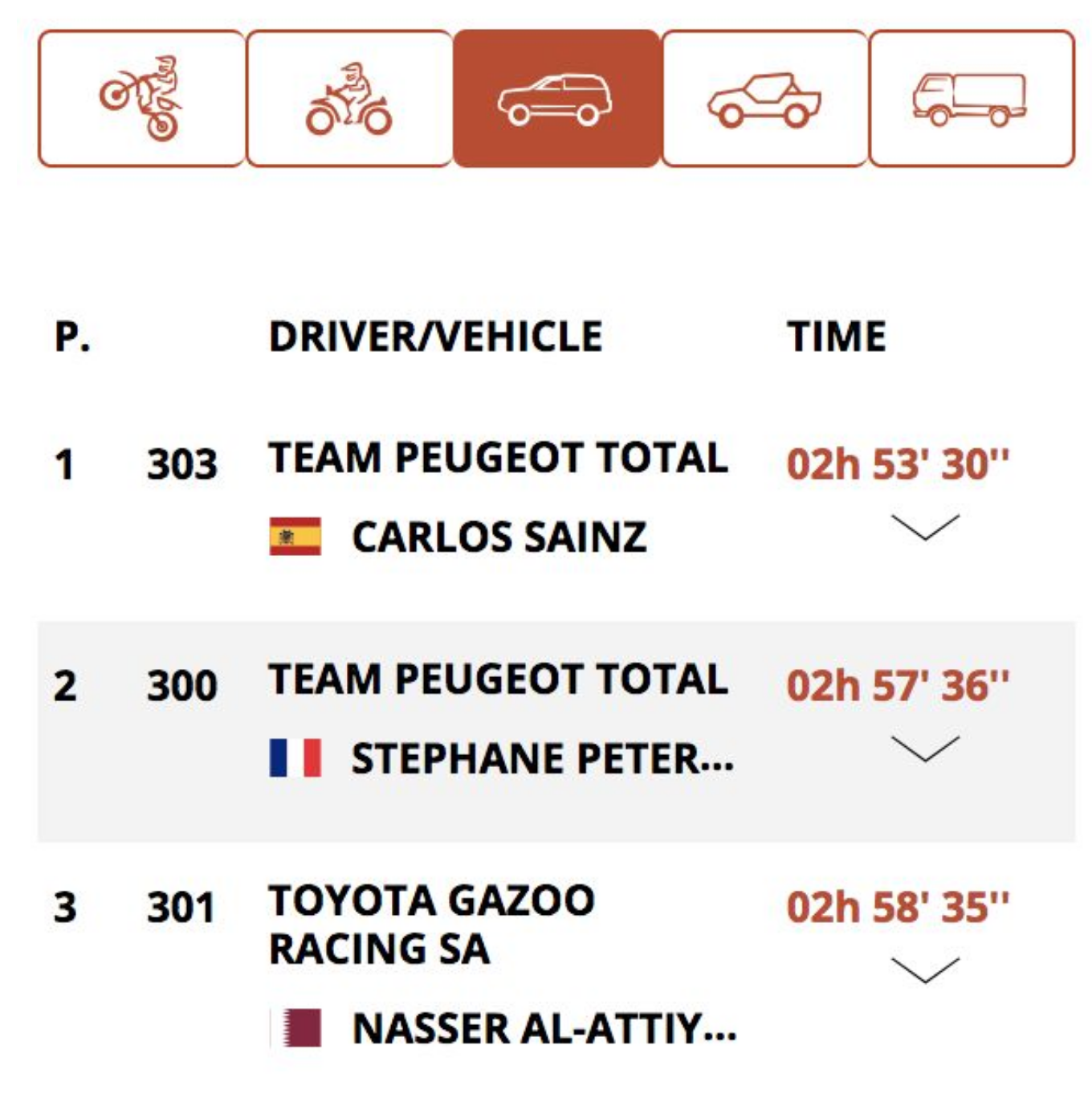Expand Stephane Peterhansel result details chevron

(x=926, y=749)
